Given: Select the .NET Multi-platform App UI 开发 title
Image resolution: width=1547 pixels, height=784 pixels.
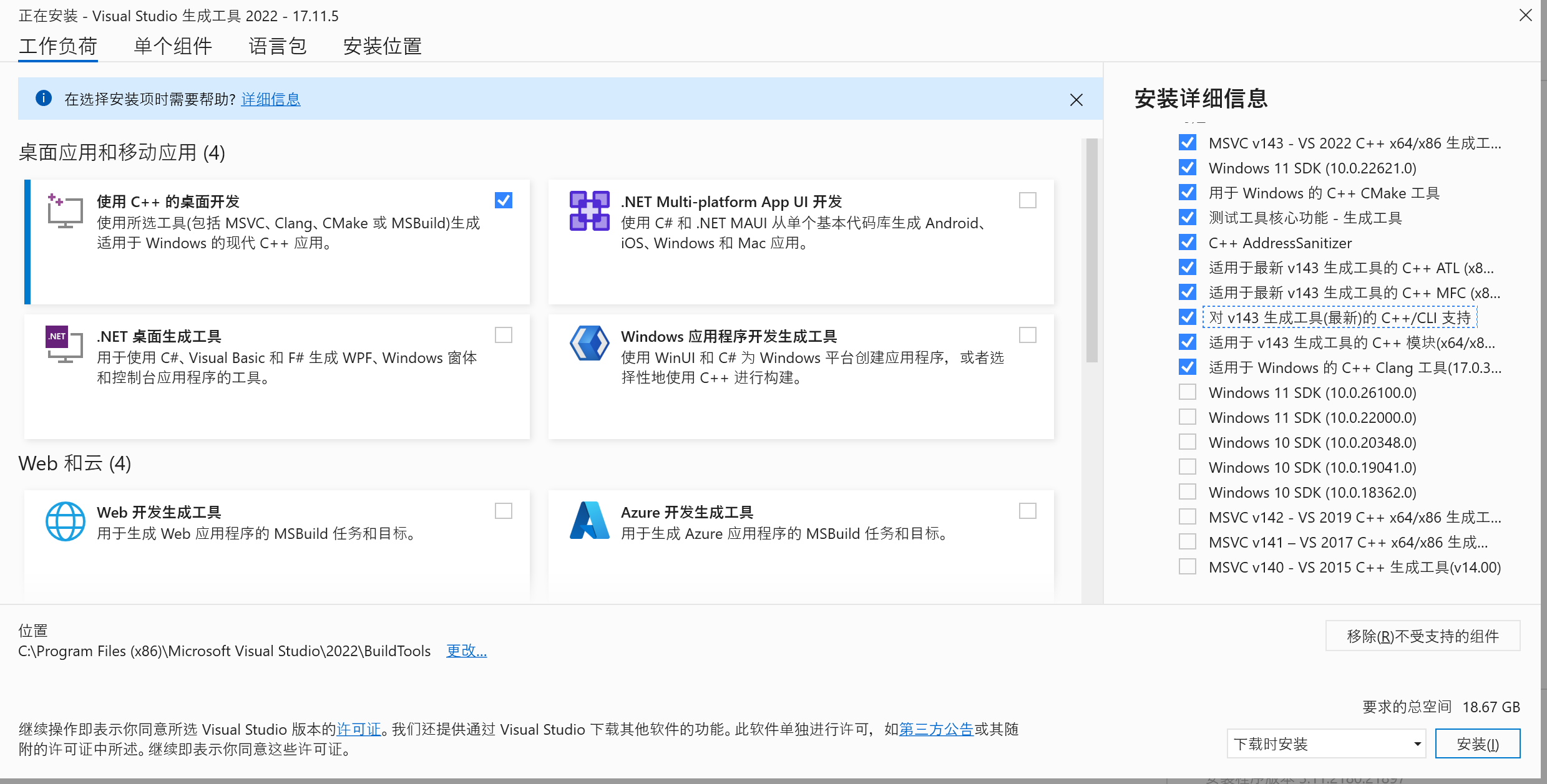Looking at the screenshot, I should pyautogui.click(x=731, y=201).
